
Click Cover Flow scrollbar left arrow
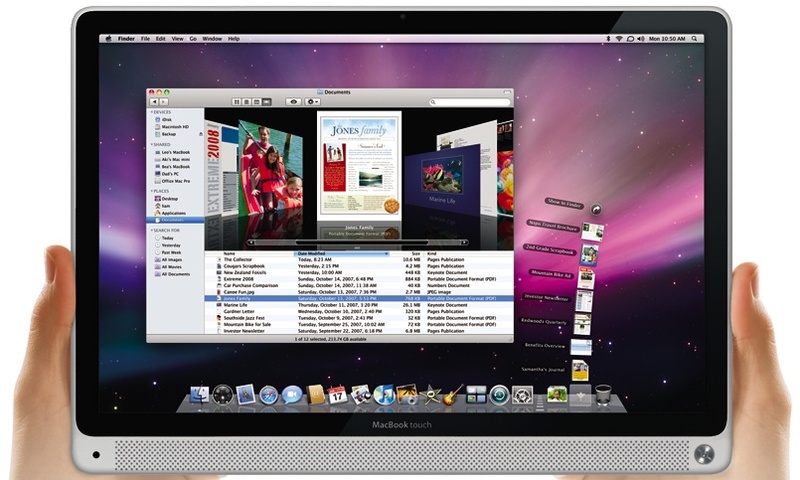[x=251, y=242]
